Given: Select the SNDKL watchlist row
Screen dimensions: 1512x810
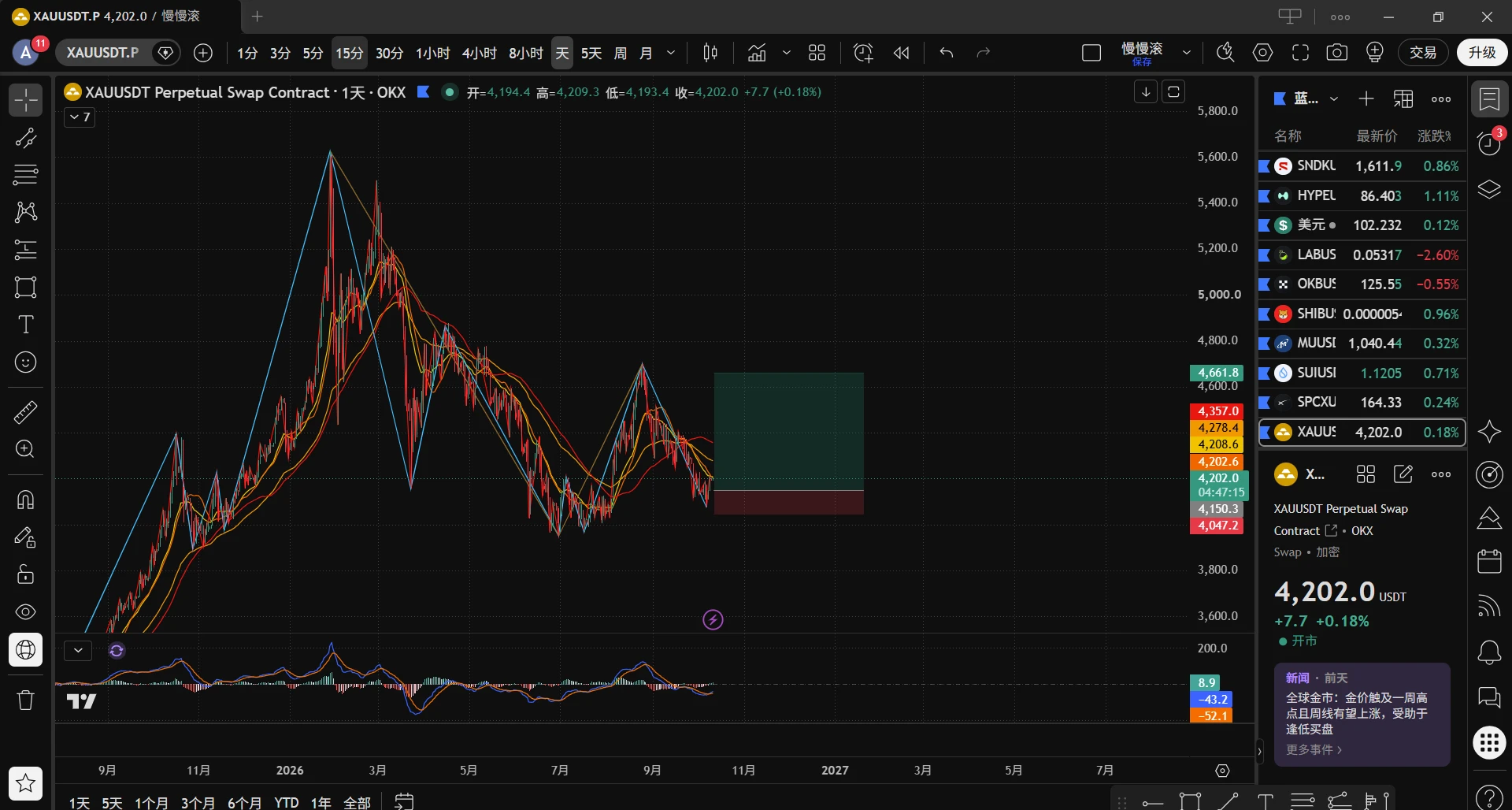Looking at the screenshot, I should [1362, 166].
